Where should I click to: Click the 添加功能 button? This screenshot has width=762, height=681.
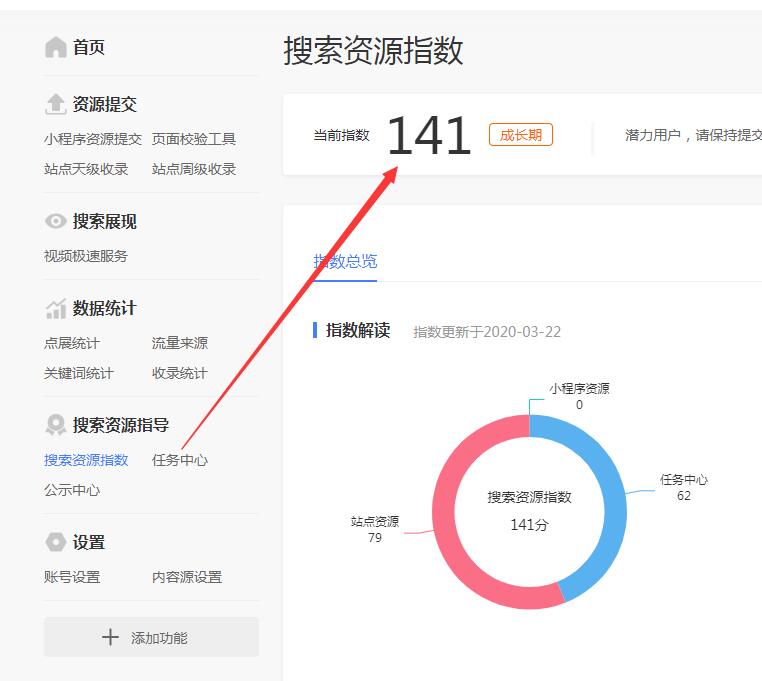151,637
